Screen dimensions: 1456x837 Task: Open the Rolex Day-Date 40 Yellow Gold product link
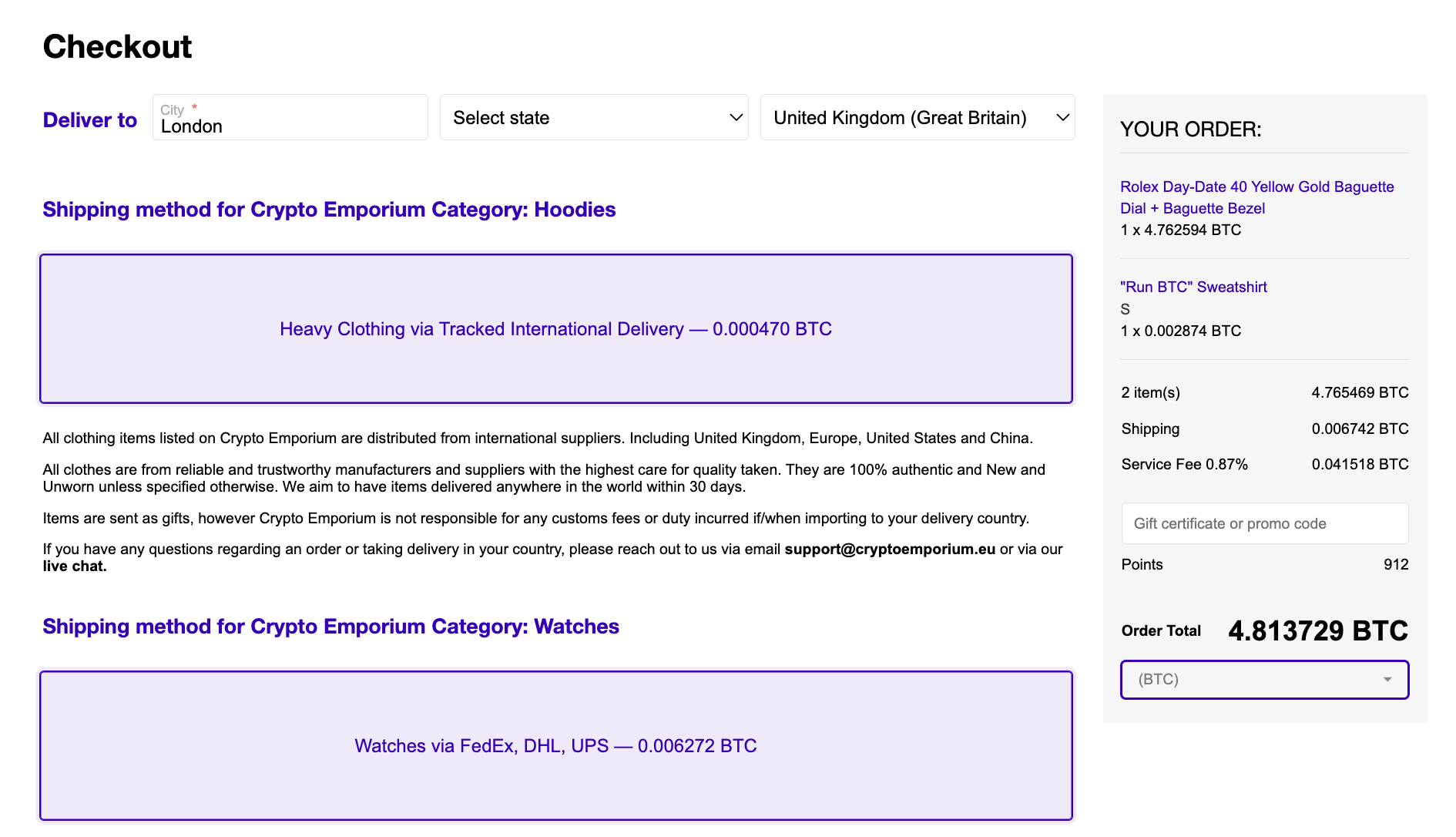pyautogui.click(x=1256, y=197)
